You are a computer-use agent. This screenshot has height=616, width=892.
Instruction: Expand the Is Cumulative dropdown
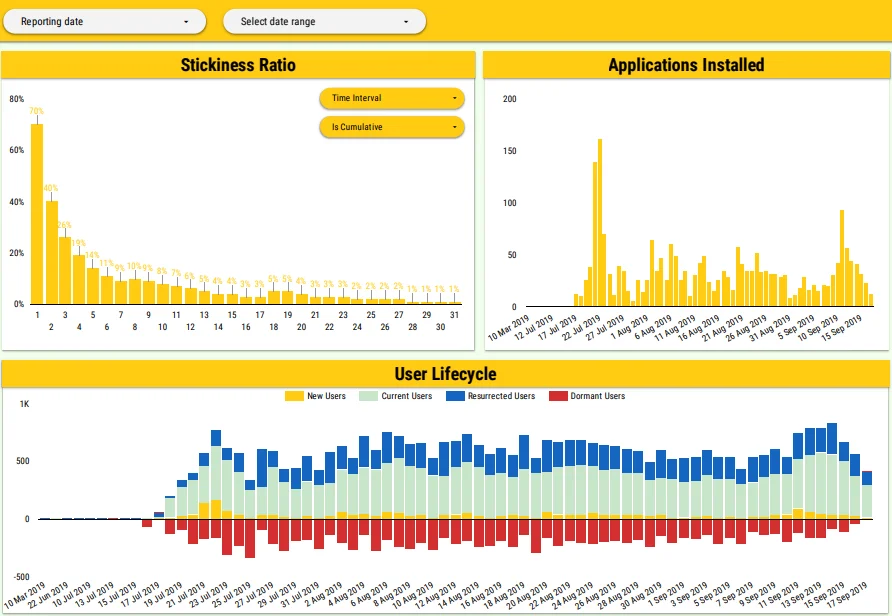pos(392,127)
